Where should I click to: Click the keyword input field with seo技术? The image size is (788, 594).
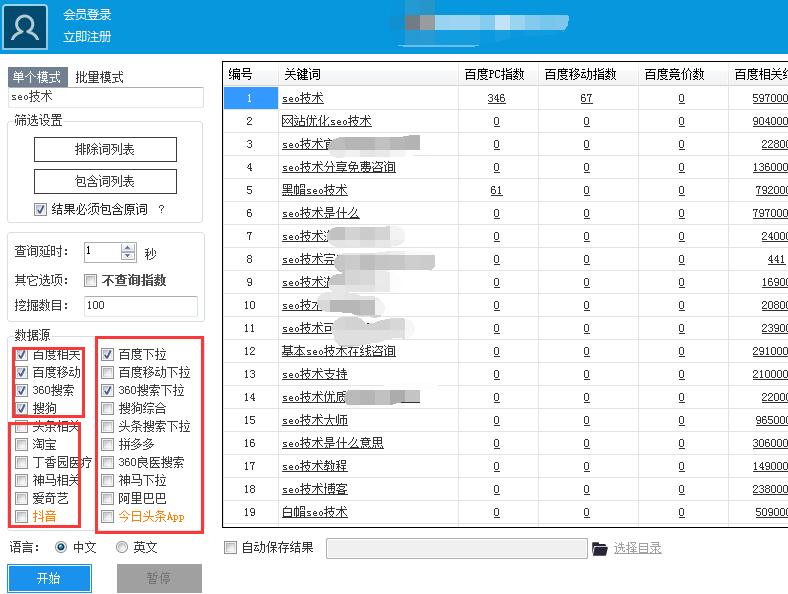click(106, 96)
